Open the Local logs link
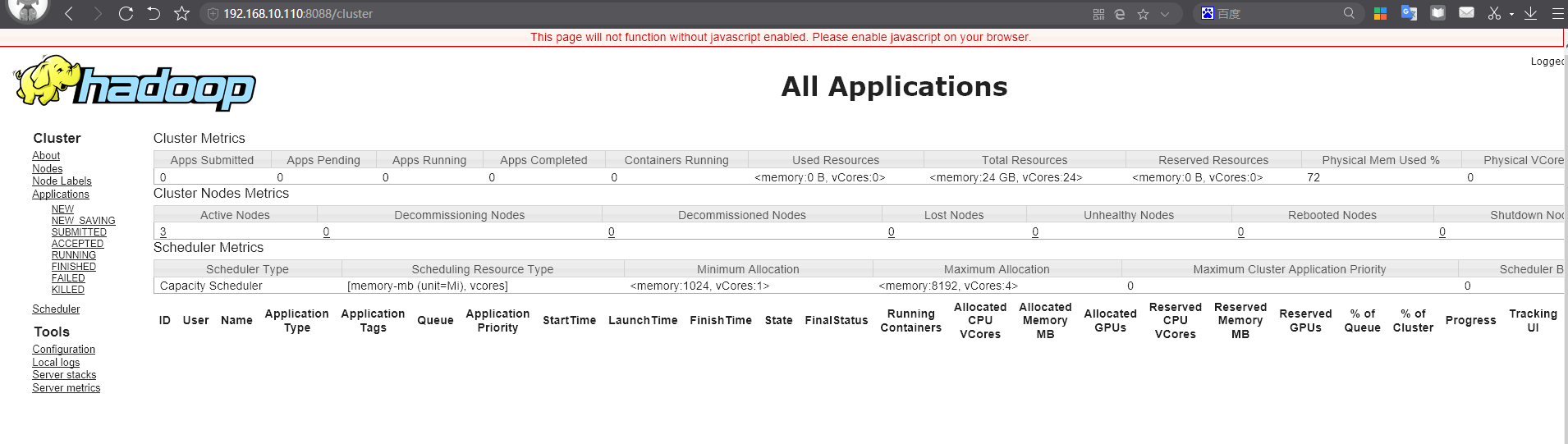Image resolution: width=1568 pixels, height=444 pixels. point(56,363)
